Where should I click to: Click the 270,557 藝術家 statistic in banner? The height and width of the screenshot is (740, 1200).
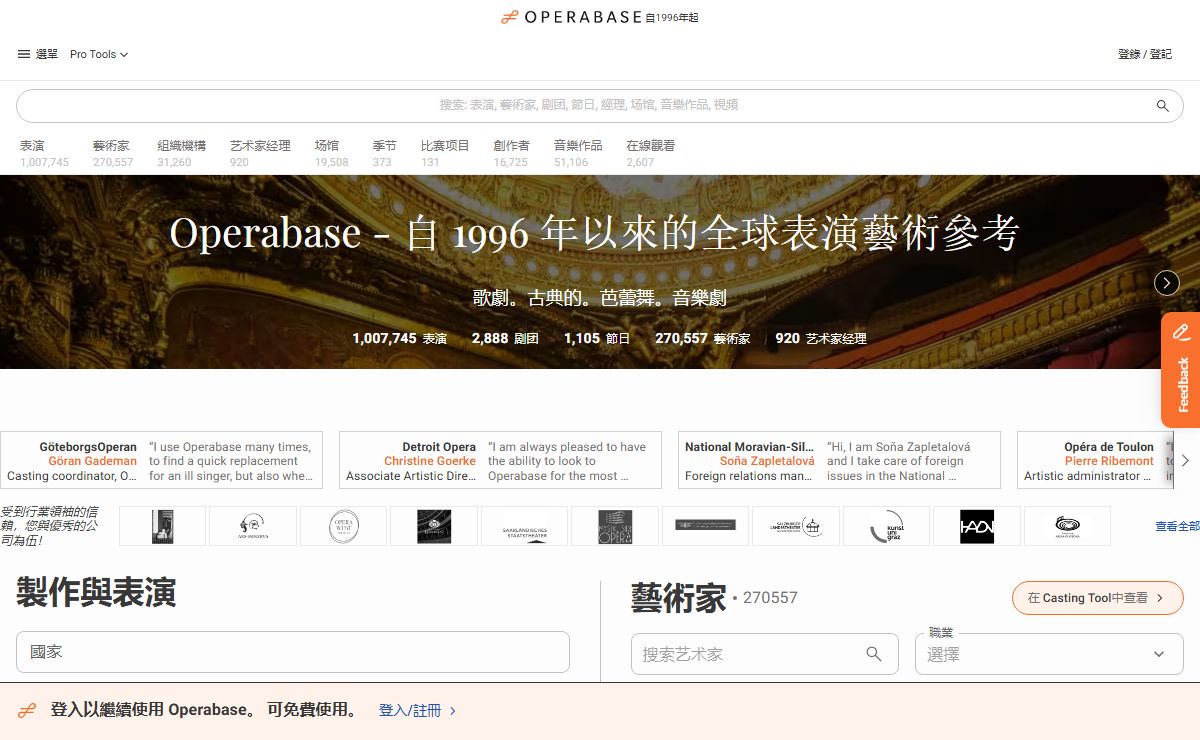point(702,339)
